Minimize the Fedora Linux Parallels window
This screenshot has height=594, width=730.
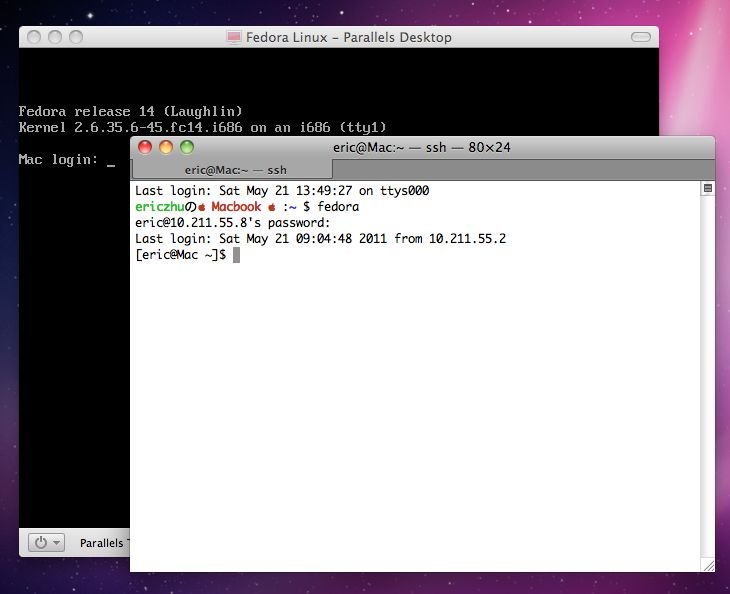pos(54,37)
